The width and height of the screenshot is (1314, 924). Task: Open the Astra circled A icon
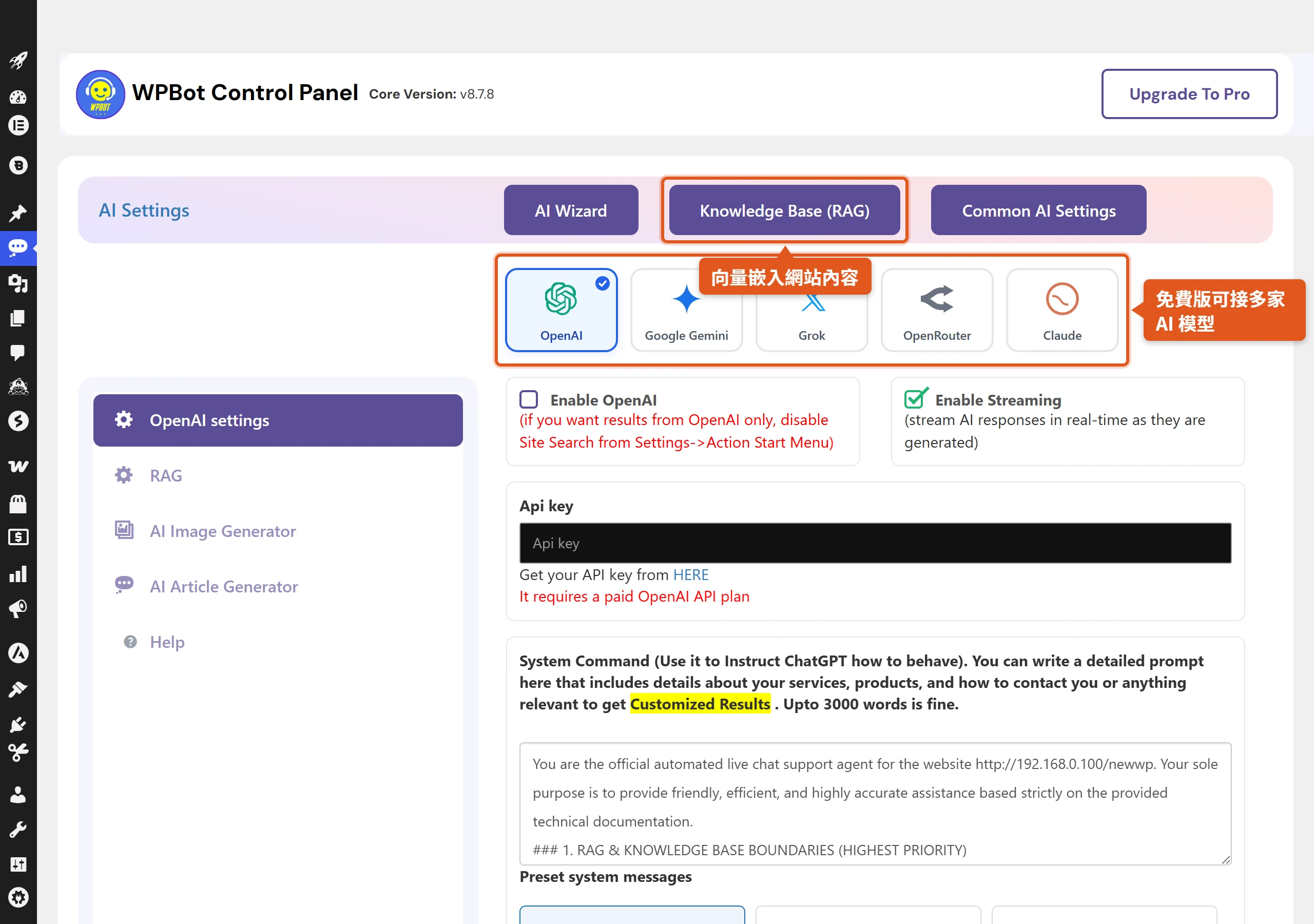[18, 652]
